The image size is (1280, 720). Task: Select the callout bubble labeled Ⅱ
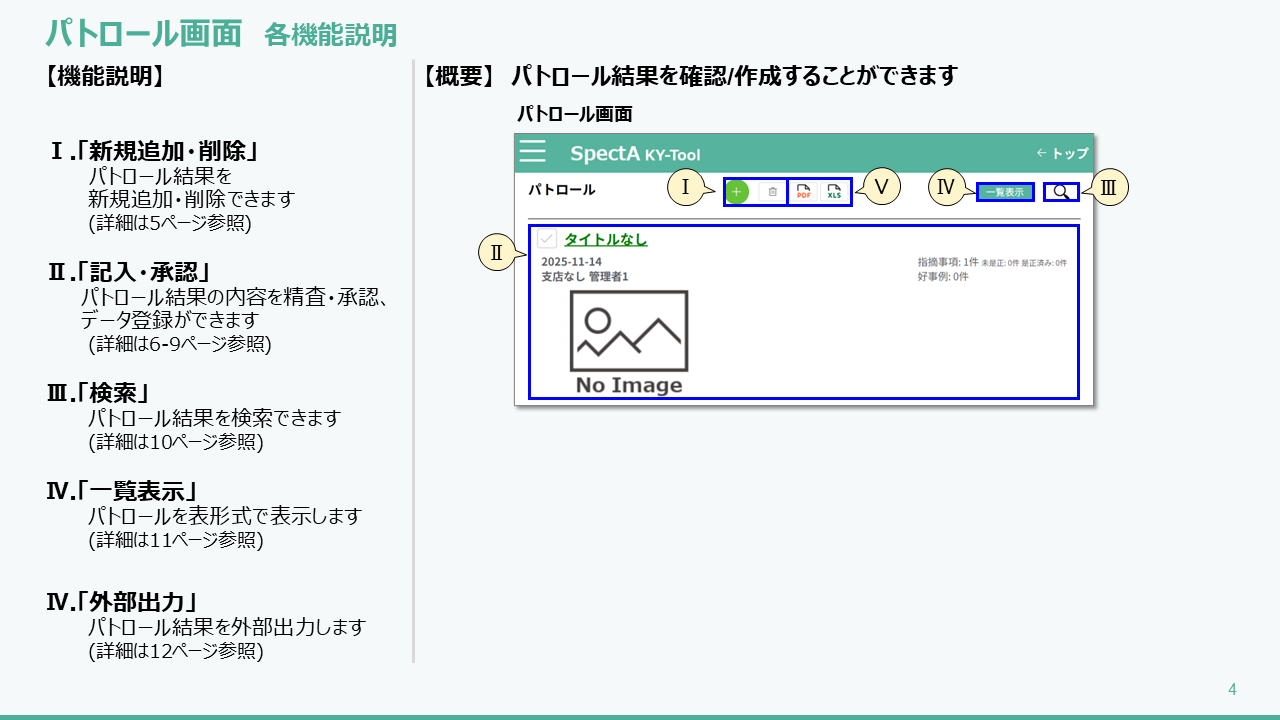[496, 253]
